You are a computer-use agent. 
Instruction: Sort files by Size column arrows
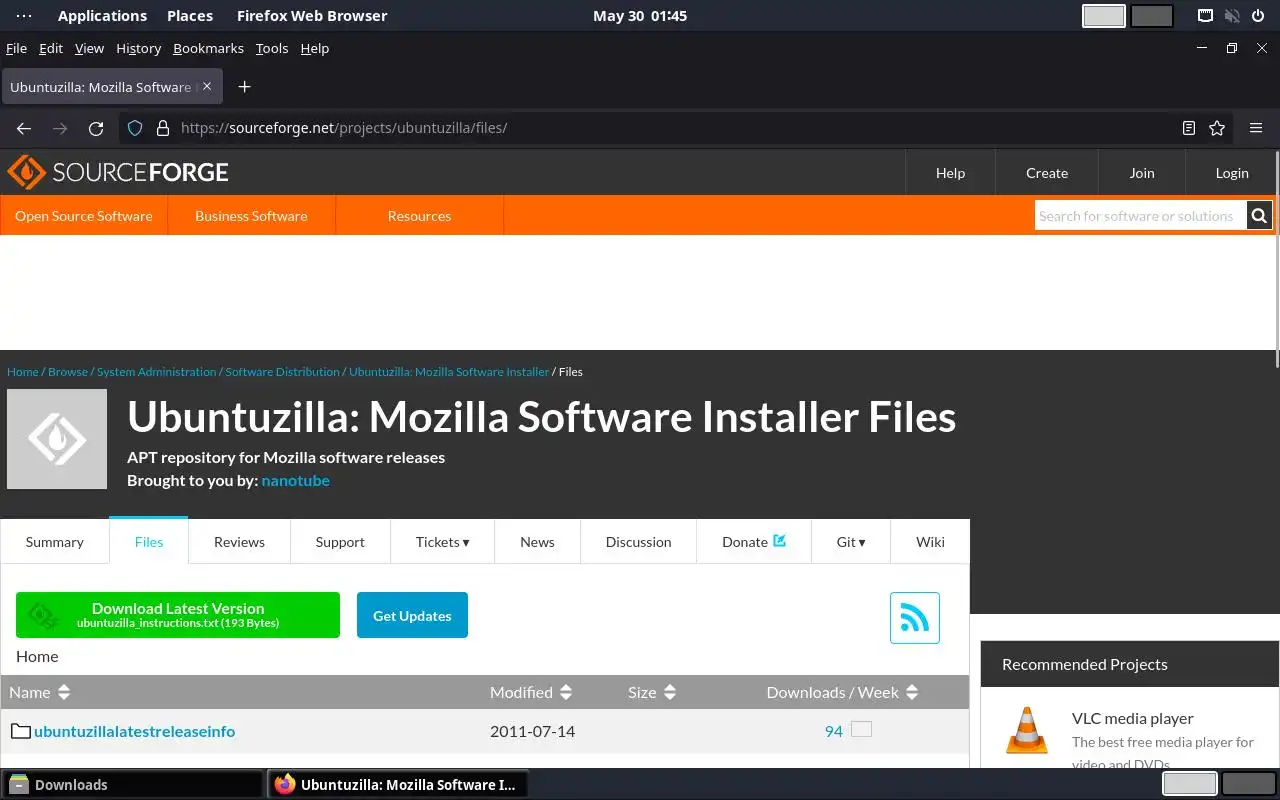[670, 692]
